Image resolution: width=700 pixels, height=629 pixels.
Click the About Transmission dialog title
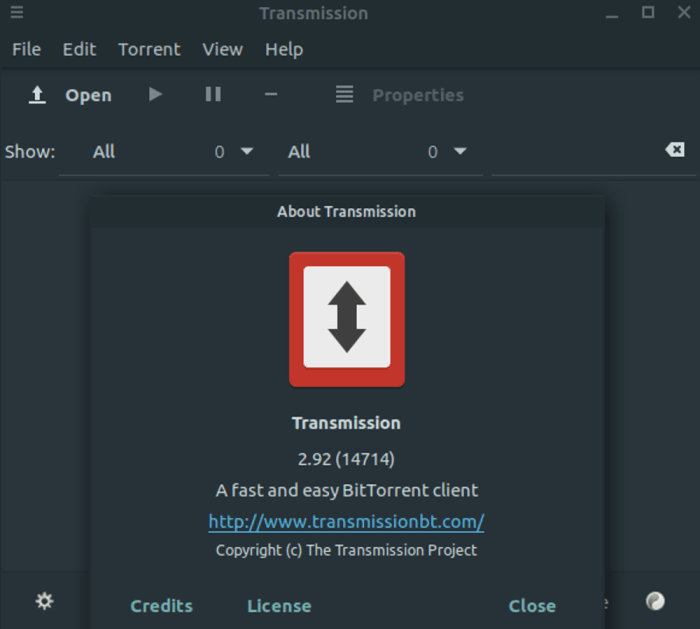click(x=346, y=212)
